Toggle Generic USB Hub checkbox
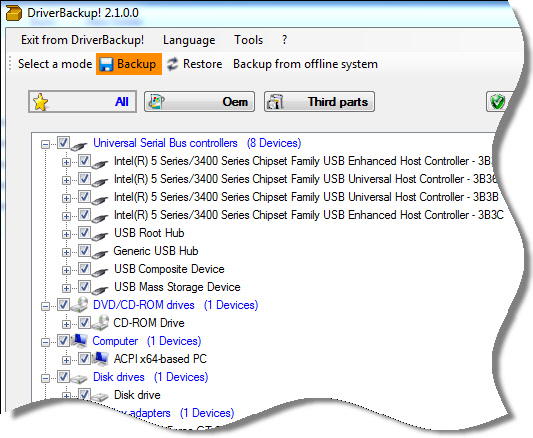The height and width of the screenshot is (438, 533). pyautogui.click(x=84, y=250)
